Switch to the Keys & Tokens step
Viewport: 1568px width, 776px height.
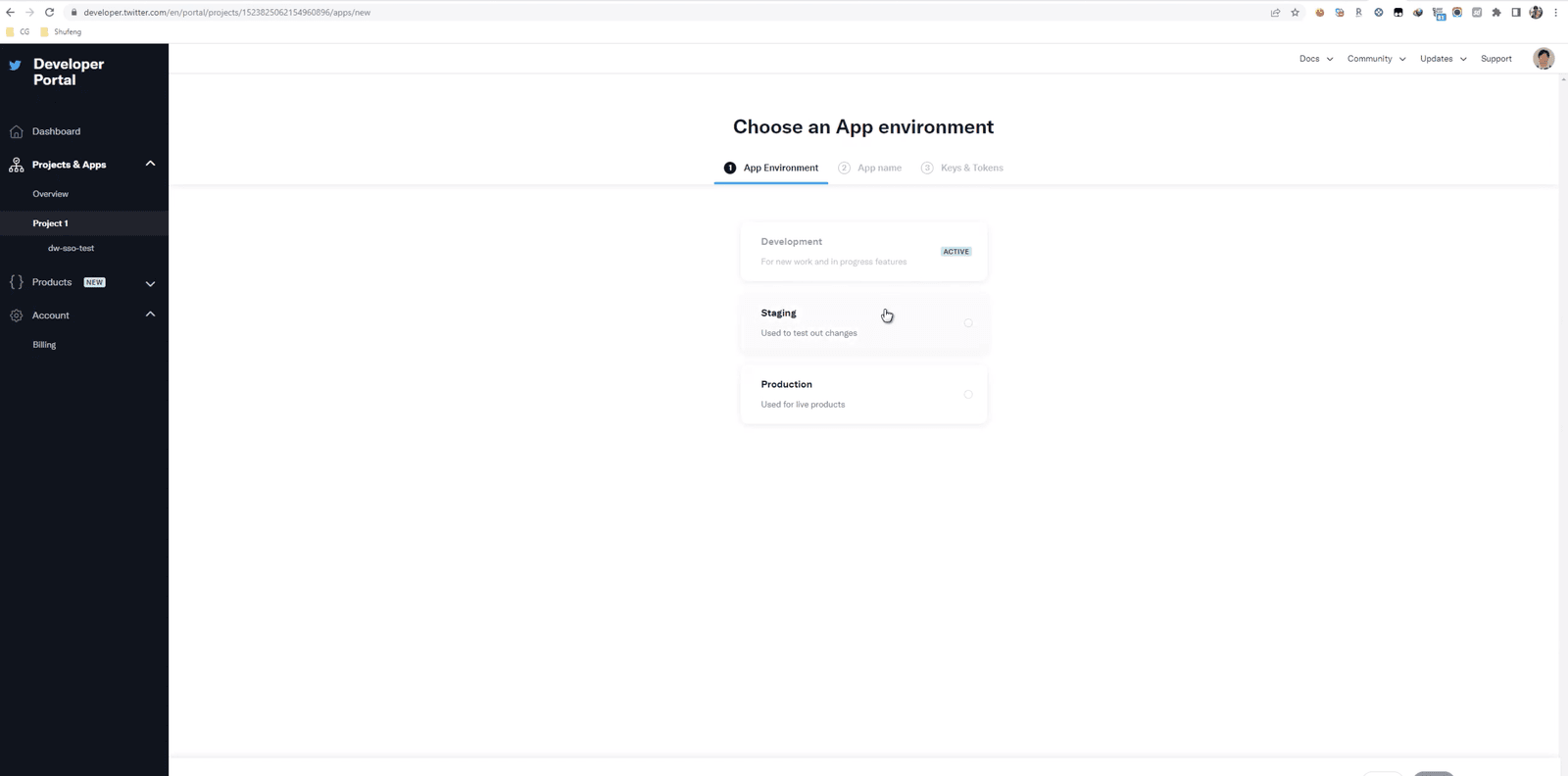click(x=962, y=168)
